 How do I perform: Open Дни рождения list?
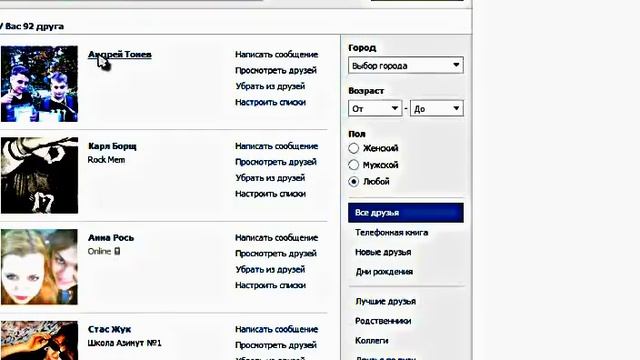[384, 271]
